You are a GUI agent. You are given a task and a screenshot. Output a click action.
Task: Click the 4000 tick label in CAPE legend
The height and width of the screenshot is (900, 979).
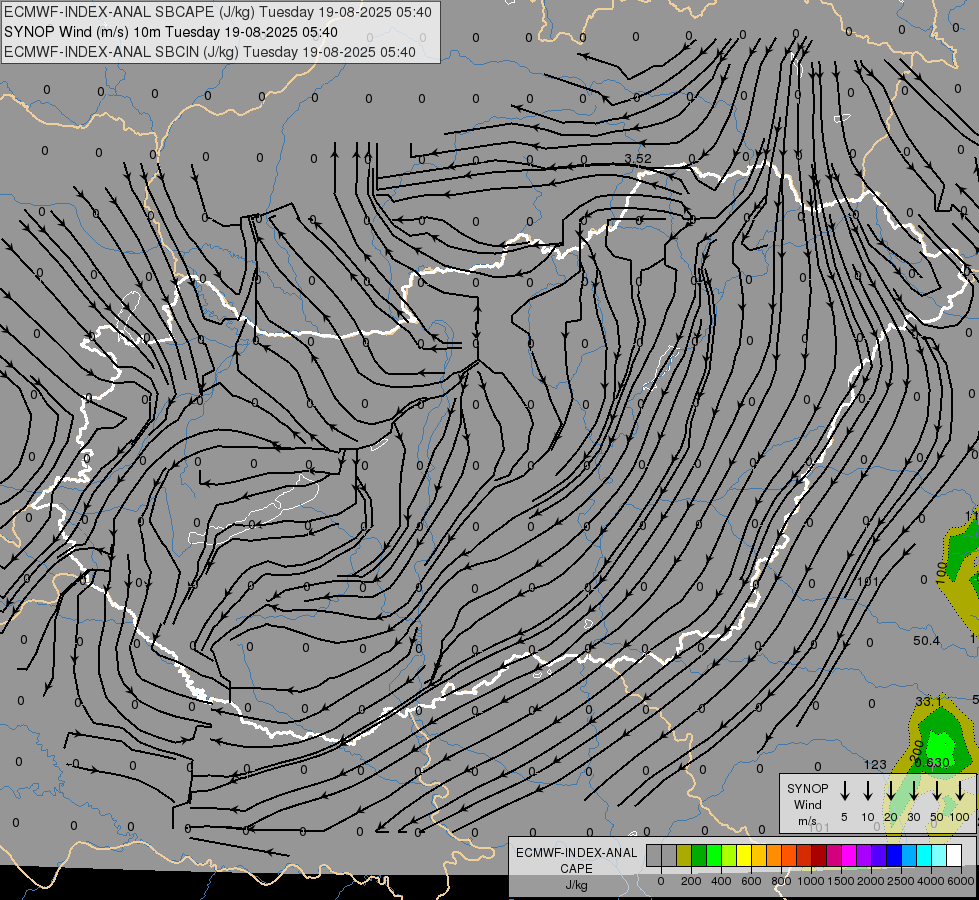(x=931, y=881)
